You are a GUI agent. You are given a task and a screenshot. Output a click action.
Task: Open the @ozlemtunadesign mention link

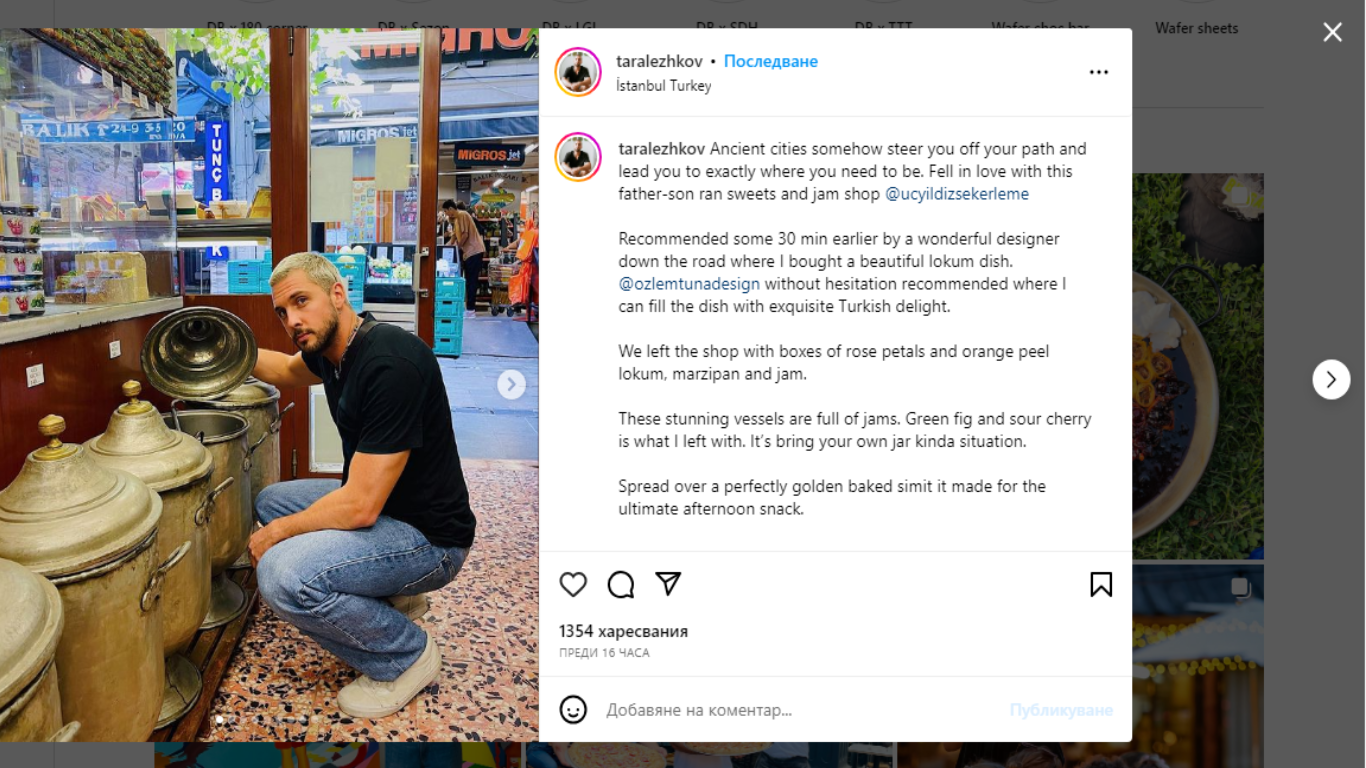pyautogui.click(x=689, y=284)
